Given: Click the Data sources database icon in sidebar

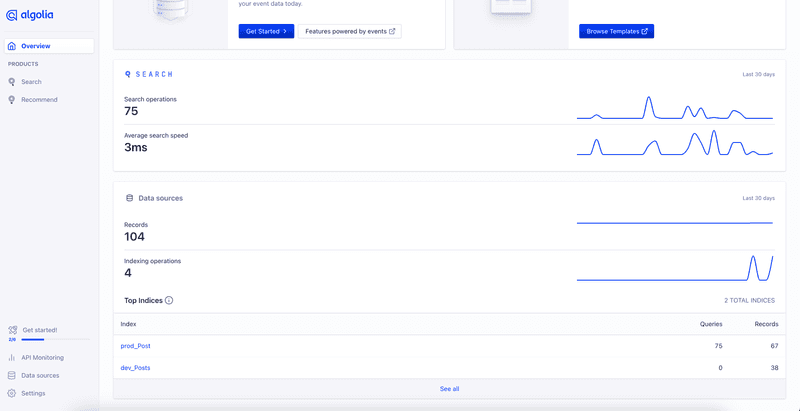Looking at the screenshot, I should (x=12, y=375).
